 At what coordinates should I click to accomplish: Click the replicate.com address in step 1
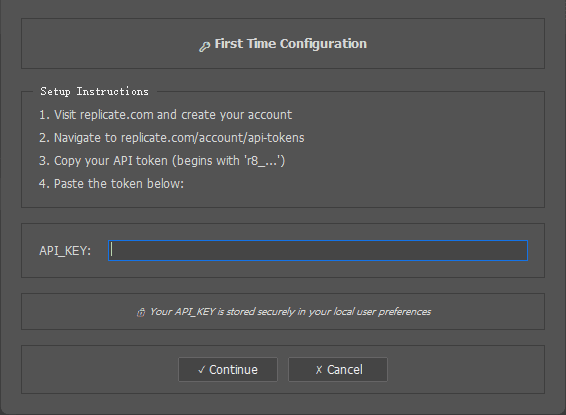[117, 115]
